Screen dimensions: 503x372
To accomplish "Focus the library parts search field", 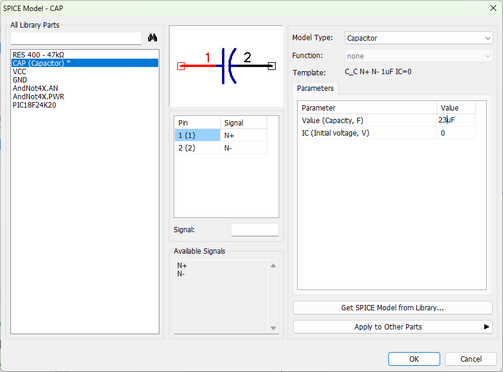I will pyautogui.click(x=76, y=38).
